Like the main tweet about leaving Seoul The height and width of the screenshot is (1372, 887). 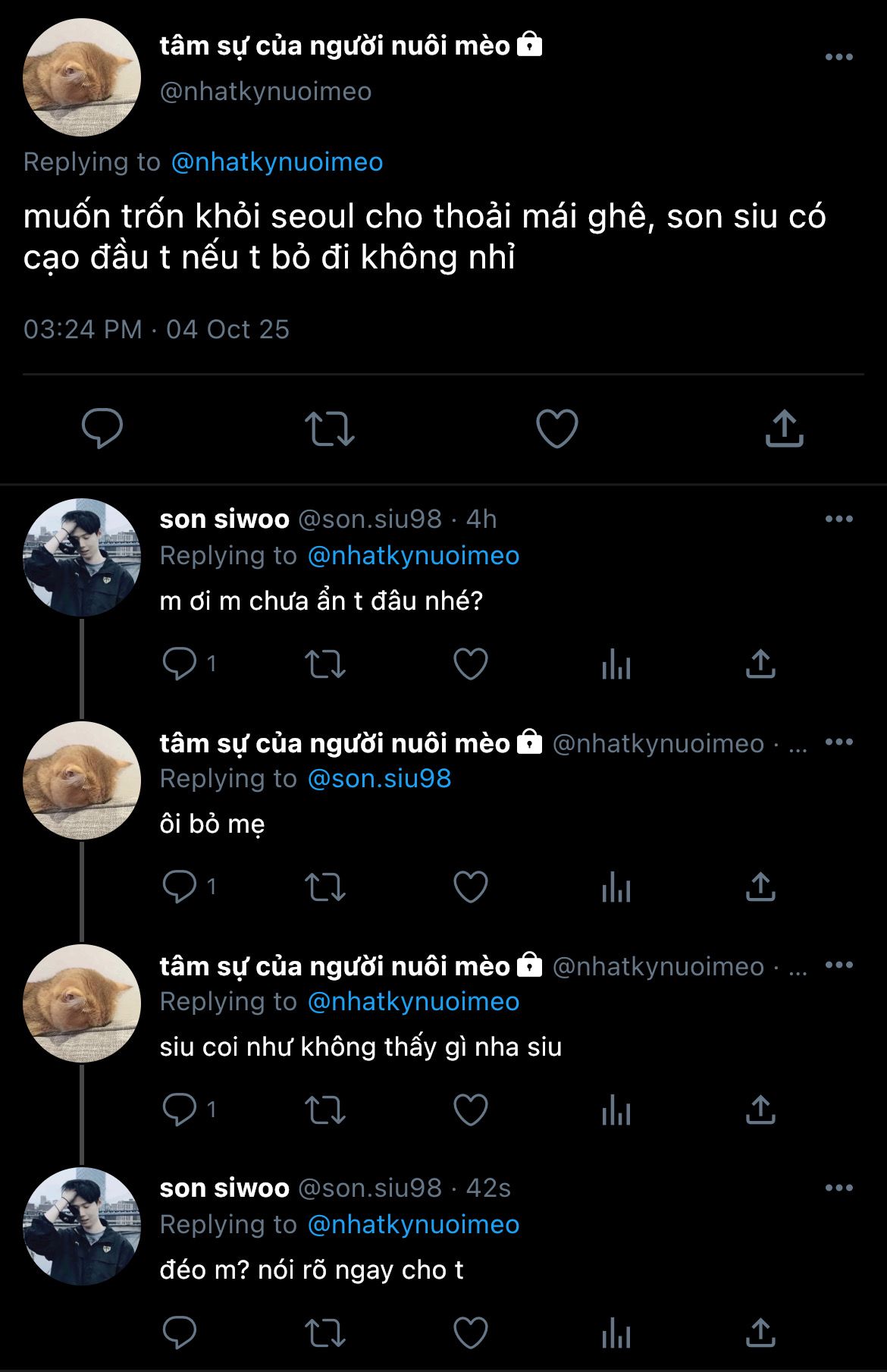pos(556,428)
